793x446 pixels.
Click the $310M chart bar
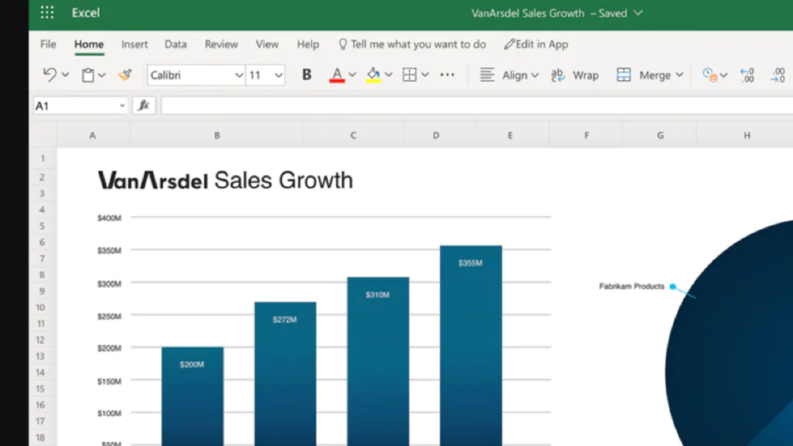click(x=378, y=361)
